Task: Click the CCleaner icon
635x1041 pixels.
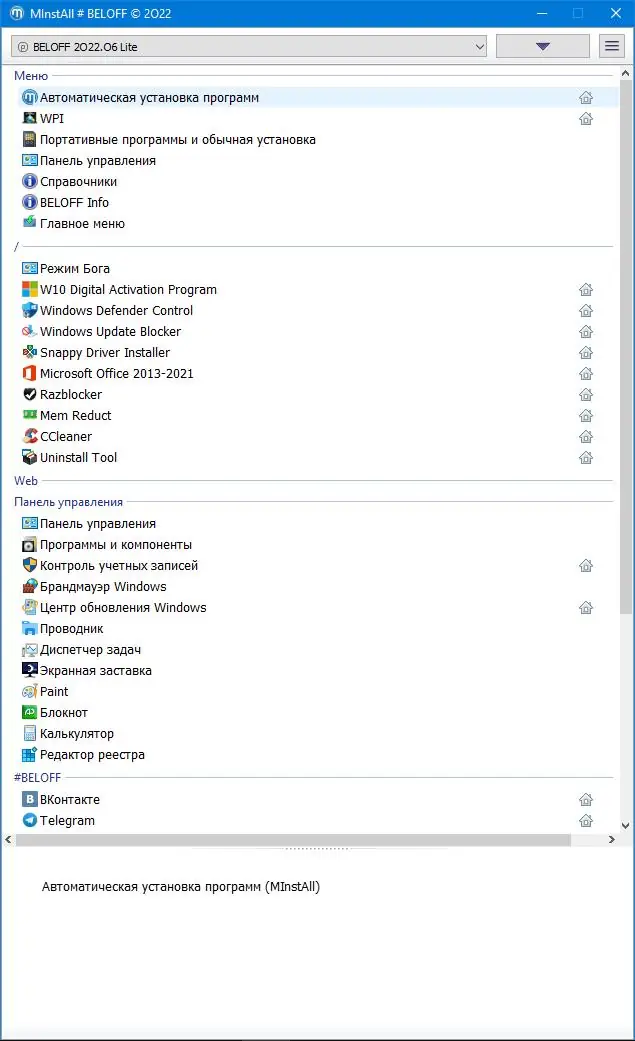Action: pyautogui.click(x=29, y=436)
